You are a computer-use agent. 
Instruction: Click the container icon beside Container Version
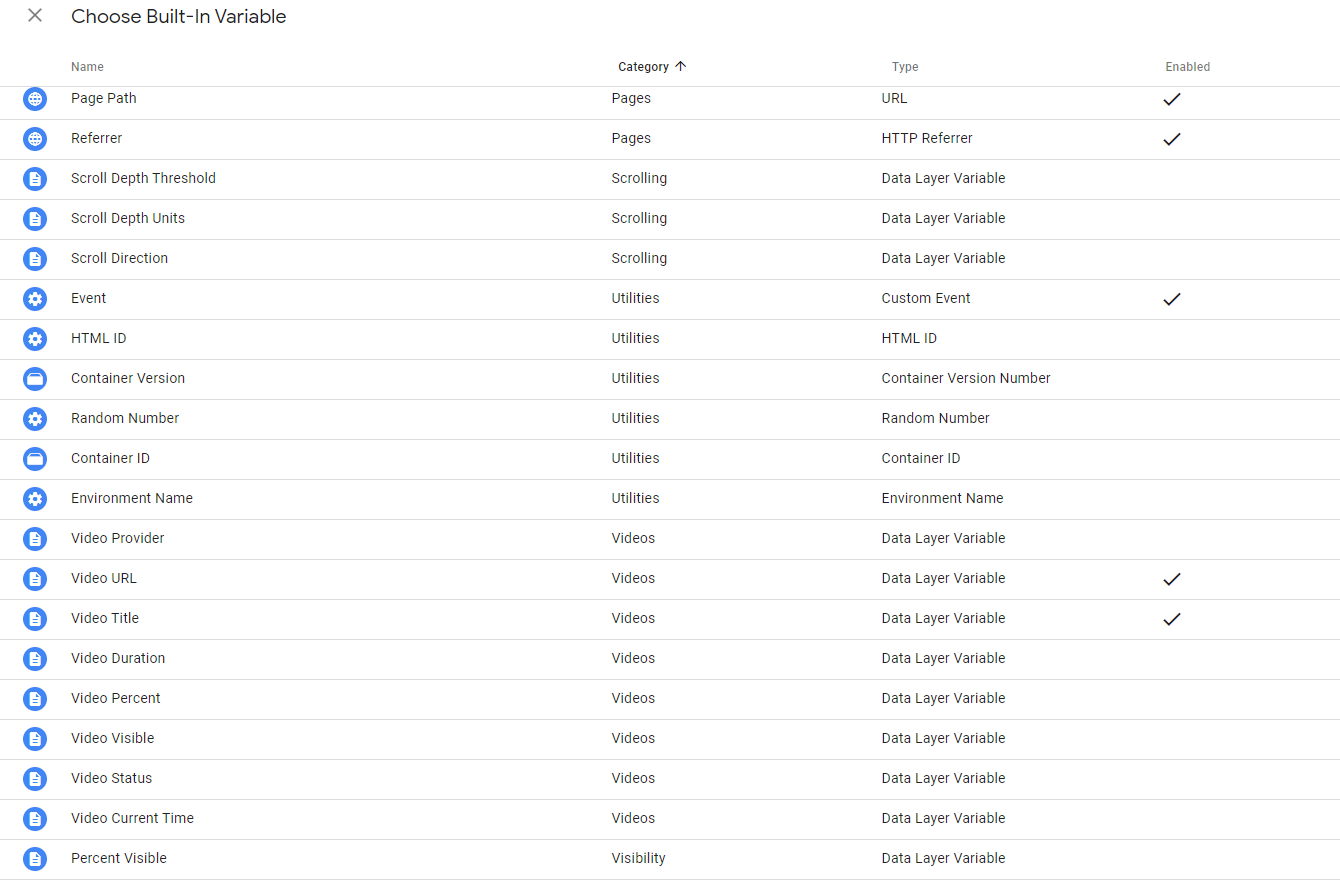35,379
